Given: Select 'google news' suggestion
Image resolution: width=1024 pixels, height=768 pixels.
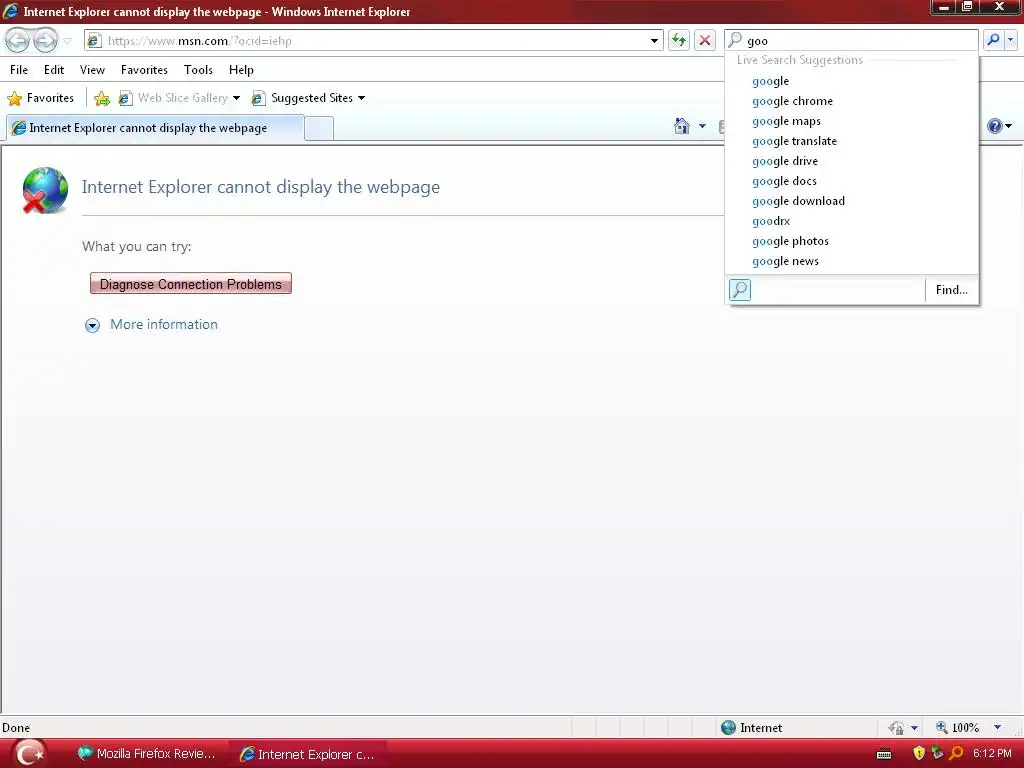Looking at the screenshot, I should point(852,261).
